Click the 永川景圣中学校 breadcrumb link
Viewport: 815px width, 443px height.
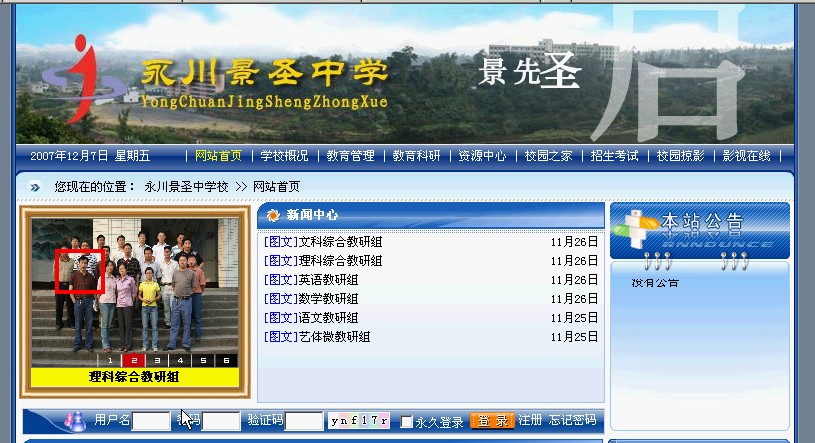coord(186,187)
